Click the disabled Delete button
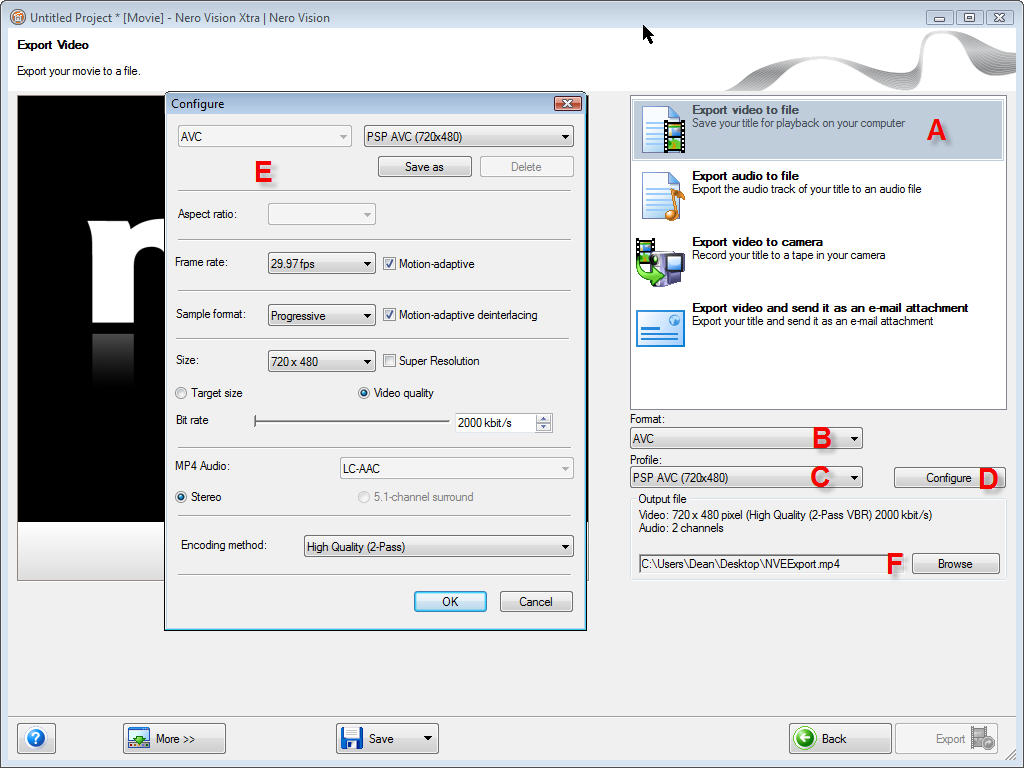Image resolution: width=1024 pixels, height=768 pixels. coord(526,167)
